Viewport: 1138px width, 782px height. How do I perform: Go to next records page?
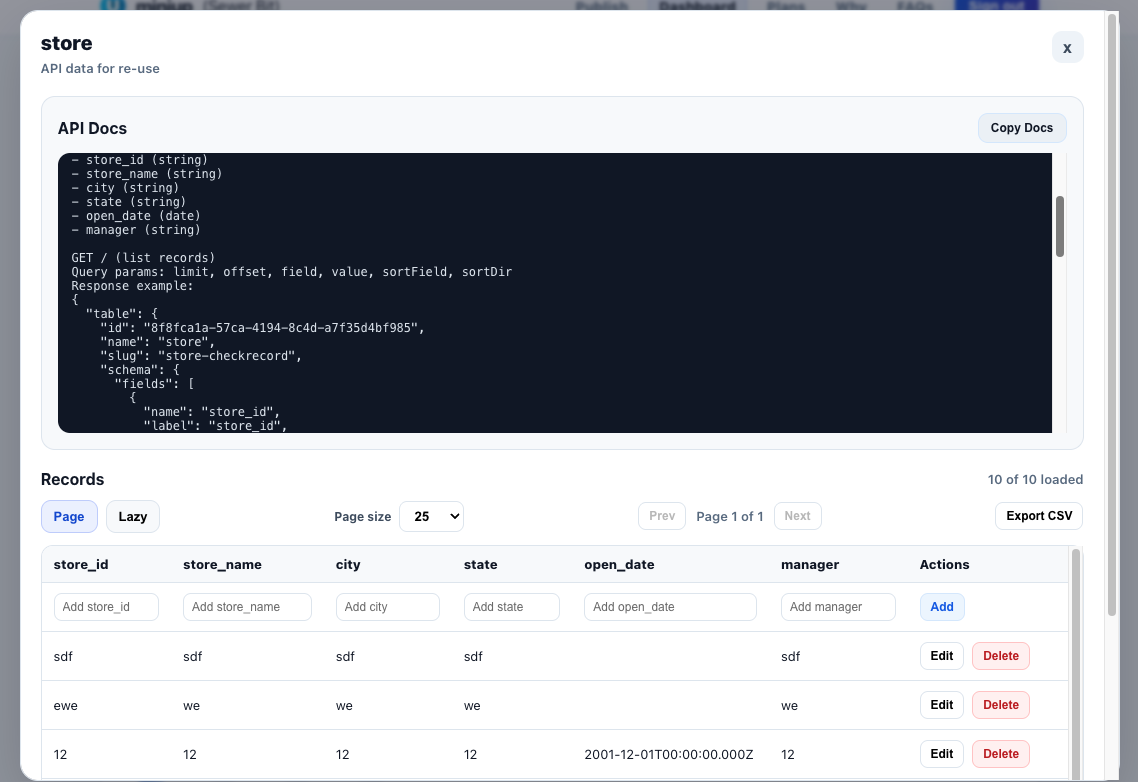(797, 516)
